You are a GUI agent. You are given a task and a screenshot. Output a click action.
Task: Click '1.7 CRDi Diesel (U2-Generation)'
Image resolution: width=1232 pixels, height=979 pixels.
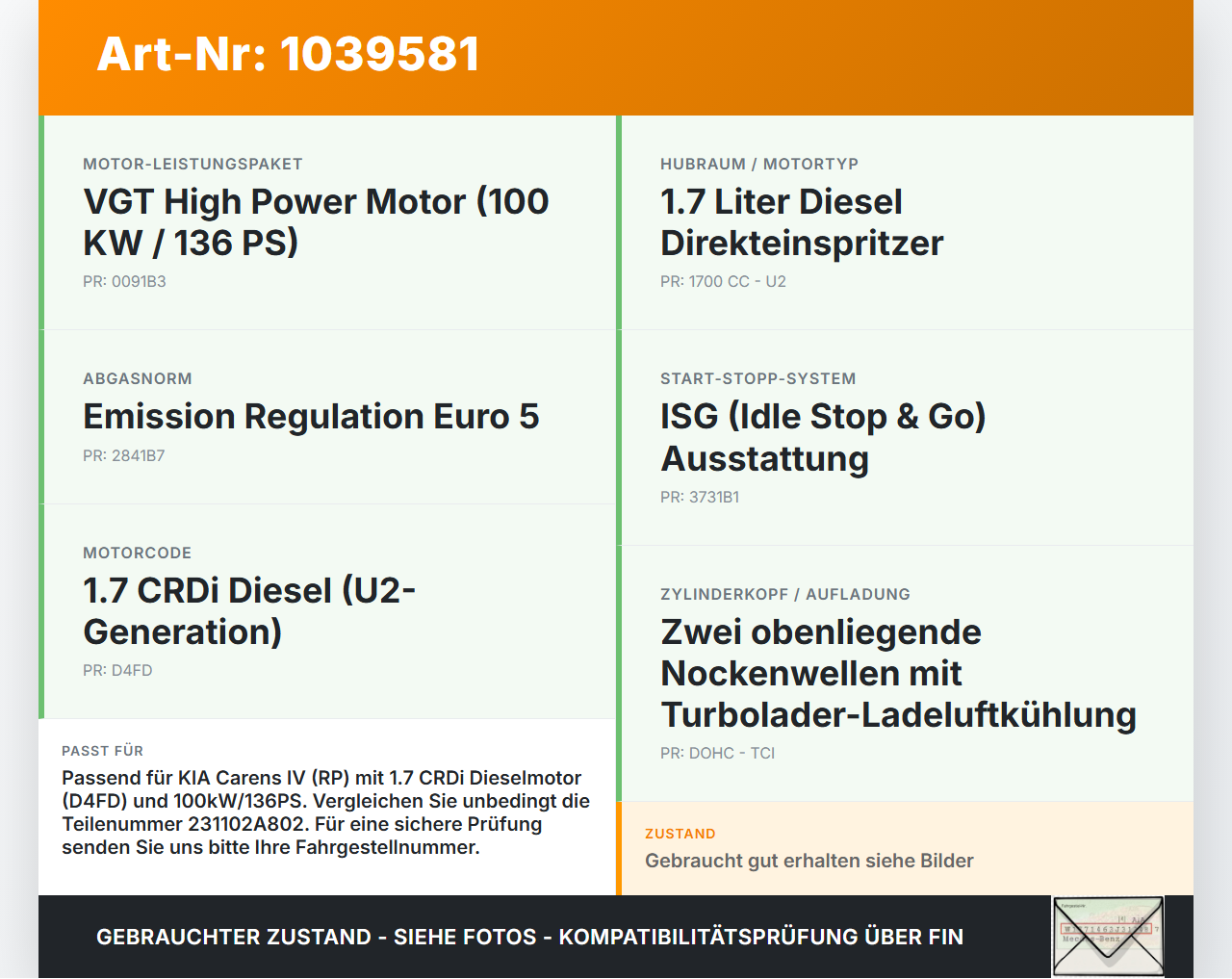(249, 611)
